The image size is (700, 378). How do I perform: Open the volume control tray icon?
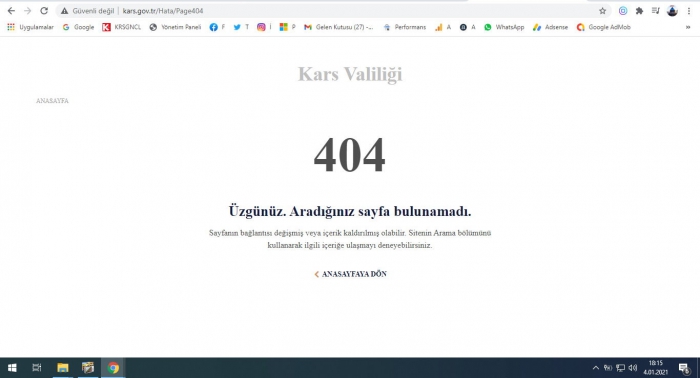click(x=633, y=368)
